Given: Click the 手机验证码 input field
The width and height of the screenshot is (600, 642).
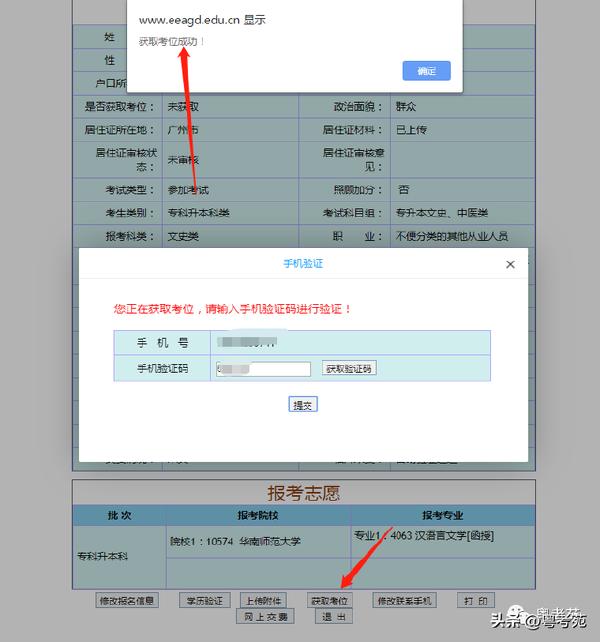Looking at the screenshot, I should pyautogui.click(x=263, y=369).
